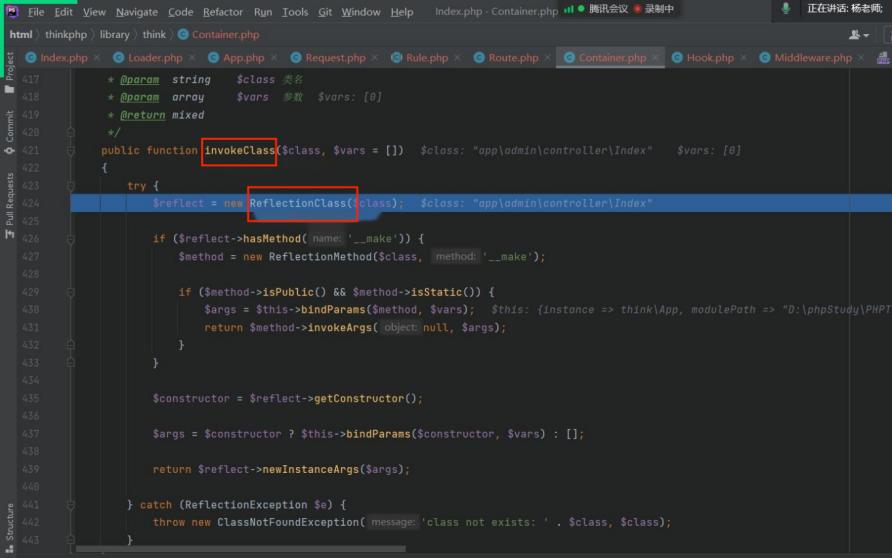Open the Code menu
The width and height of the screenshot is (892, 559).
(x=180, y=12)
